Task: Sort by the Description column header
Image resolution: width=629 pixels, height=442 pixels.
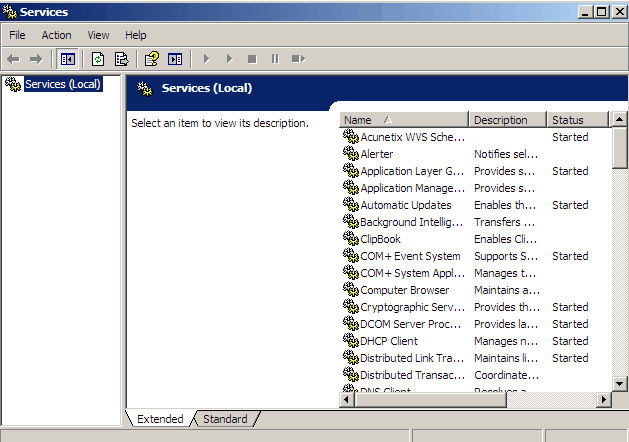Action: (507, 120)
